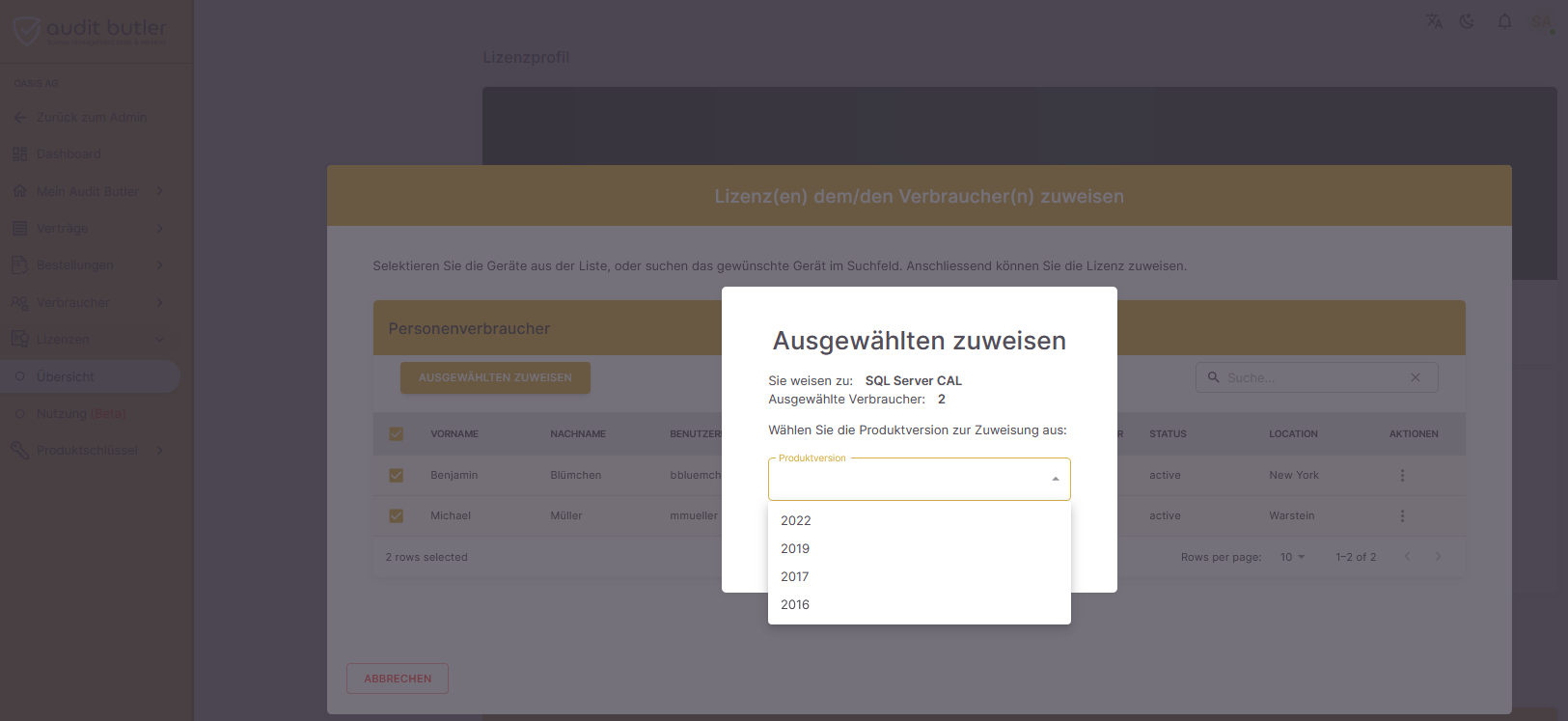
Task: Click ABBRECHEN button
Action: pos(398,679)
